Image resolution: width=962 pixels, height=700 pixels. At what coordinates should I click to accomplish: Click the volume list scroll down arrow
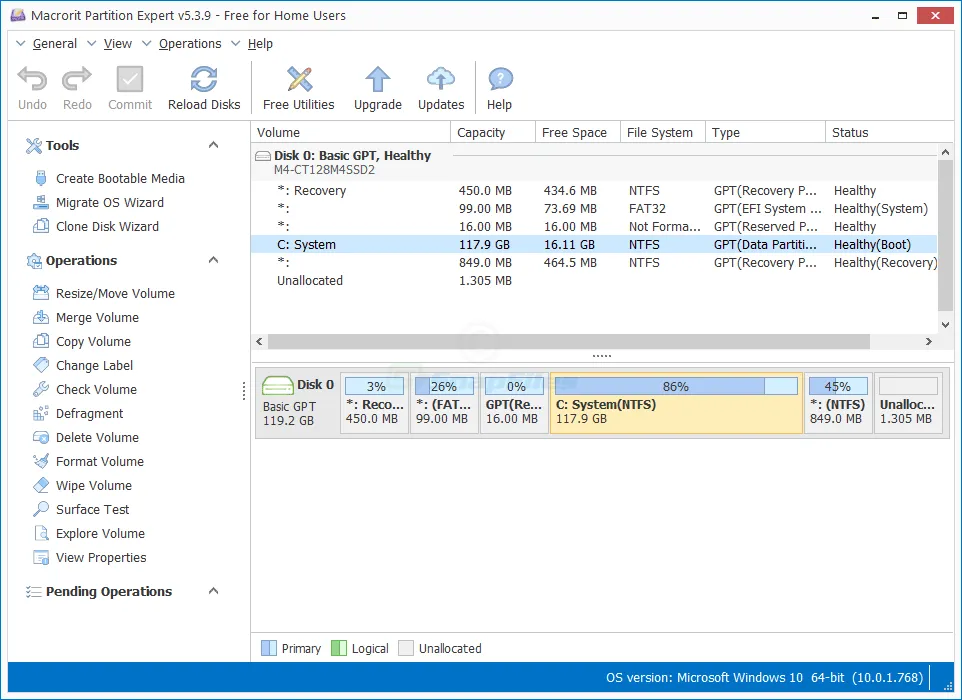(945, 325)
